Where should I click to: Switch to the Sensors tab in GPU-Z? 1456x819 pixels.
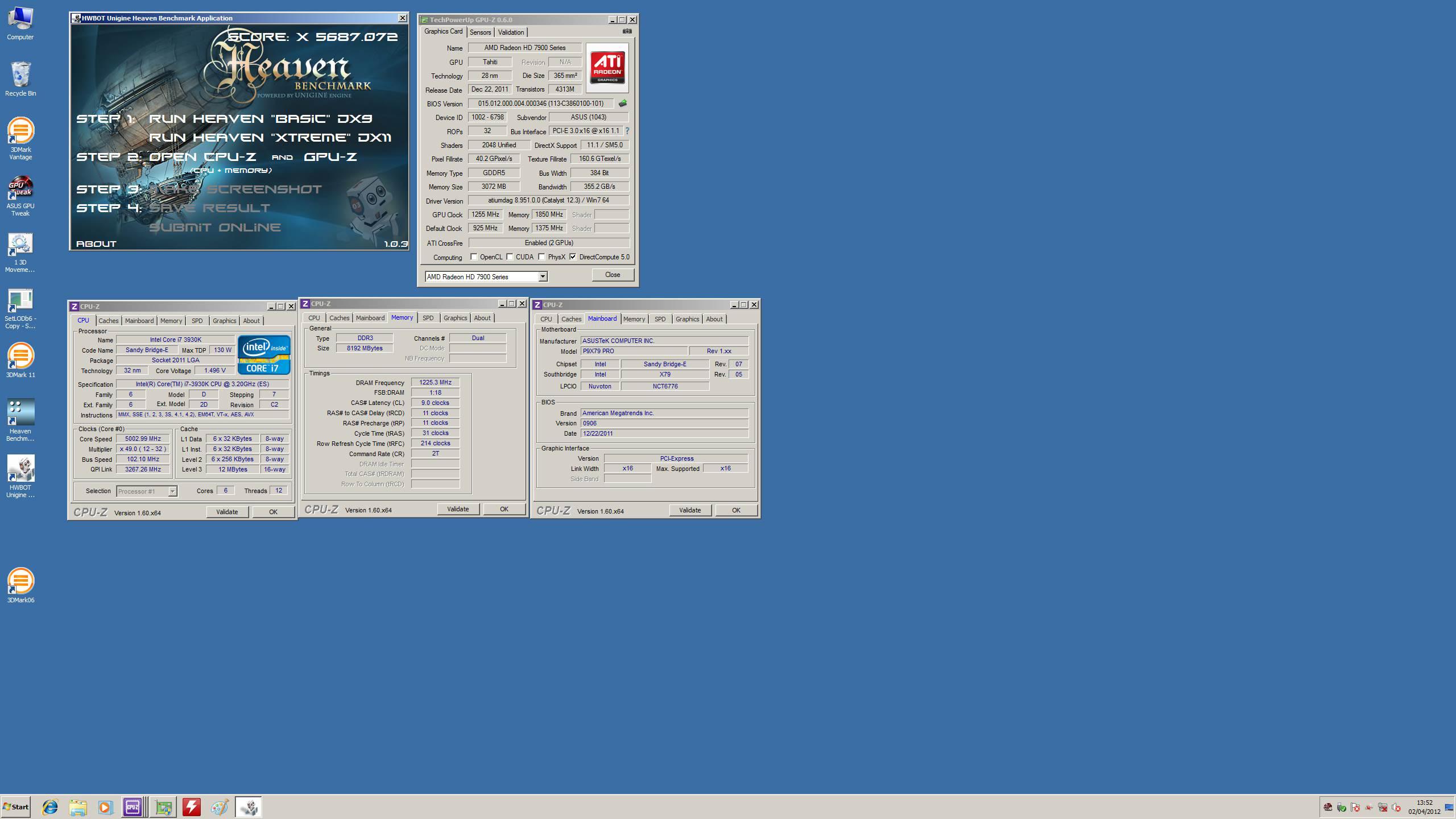480,32
